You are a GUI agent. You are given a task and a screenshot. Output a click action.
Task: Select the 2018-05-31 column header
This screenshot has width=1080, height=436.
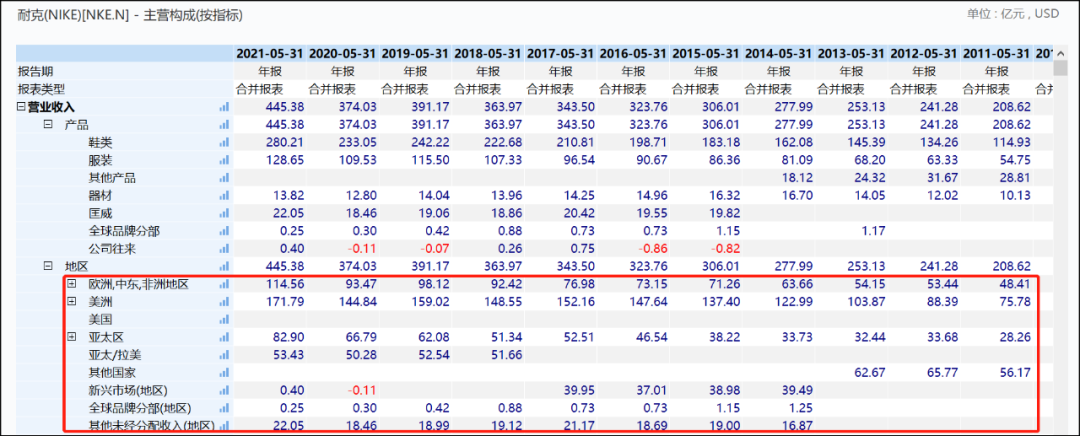pyautogui.click(x=488, y=53)
